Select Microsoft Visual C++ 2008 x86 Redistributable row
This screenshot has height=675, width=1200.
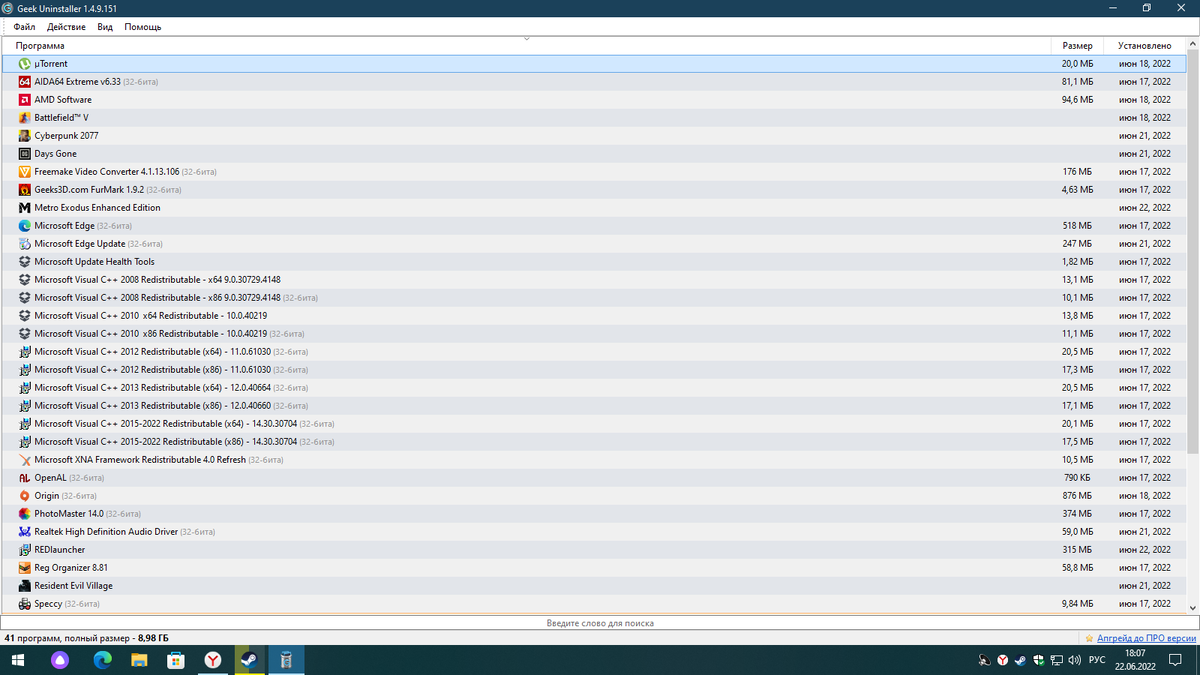(592, 298)
